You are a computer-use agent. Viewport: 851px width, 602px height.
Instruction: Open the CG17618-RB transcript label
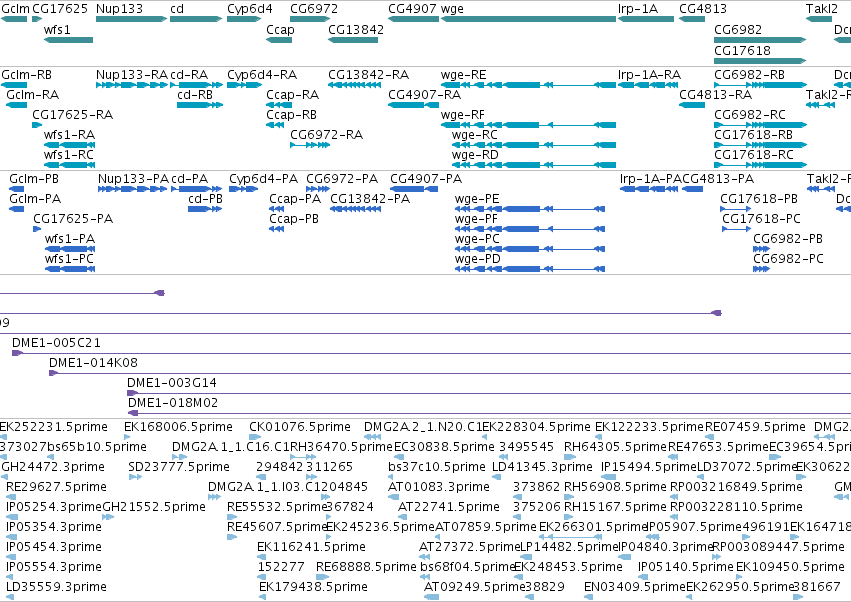[x=753, y=135]
